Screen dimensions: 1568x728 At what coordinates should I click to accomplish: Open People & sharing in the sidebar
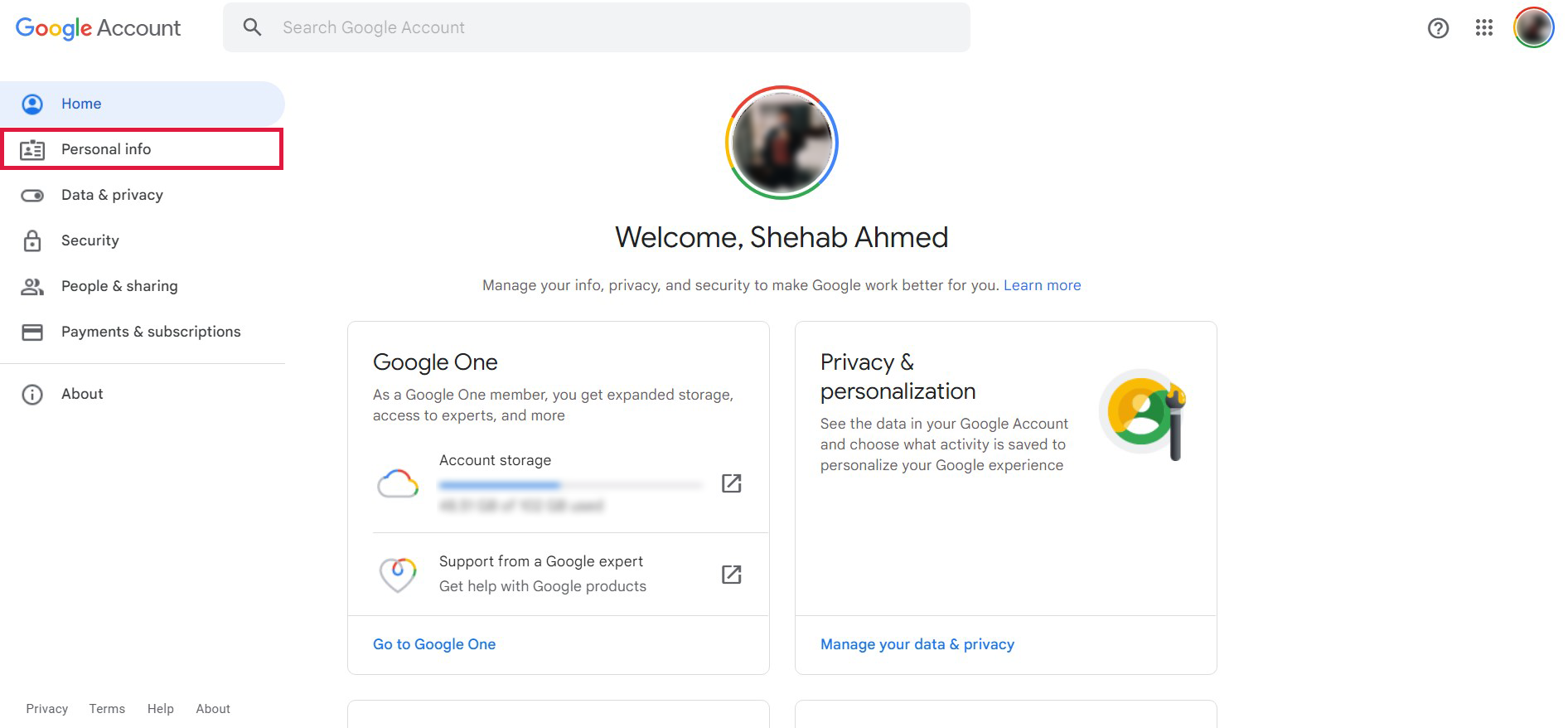[x=142, y=286]
